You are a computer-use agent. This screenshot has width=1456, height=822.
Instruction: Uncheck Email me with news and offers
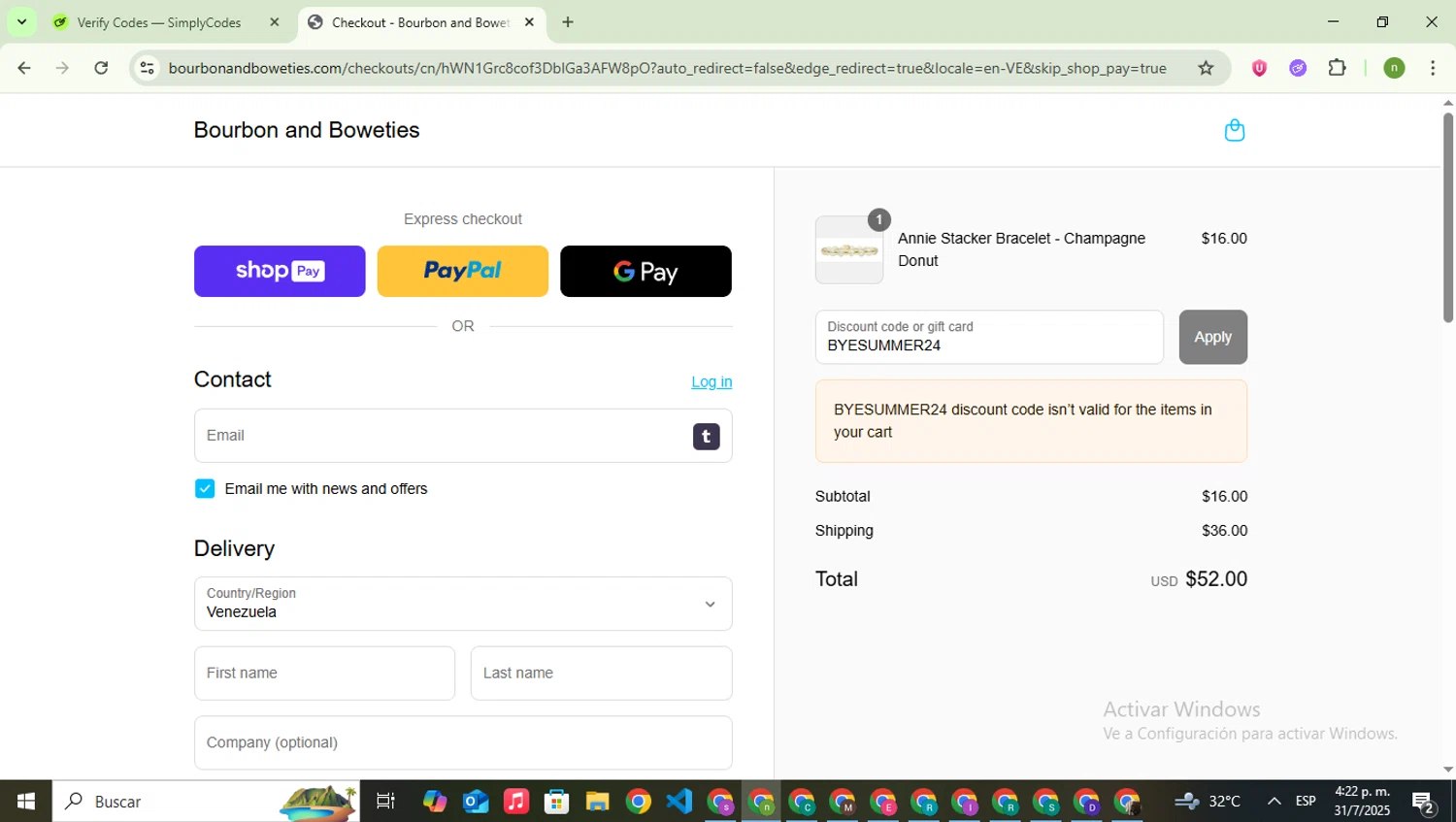[x=205, y=488]
